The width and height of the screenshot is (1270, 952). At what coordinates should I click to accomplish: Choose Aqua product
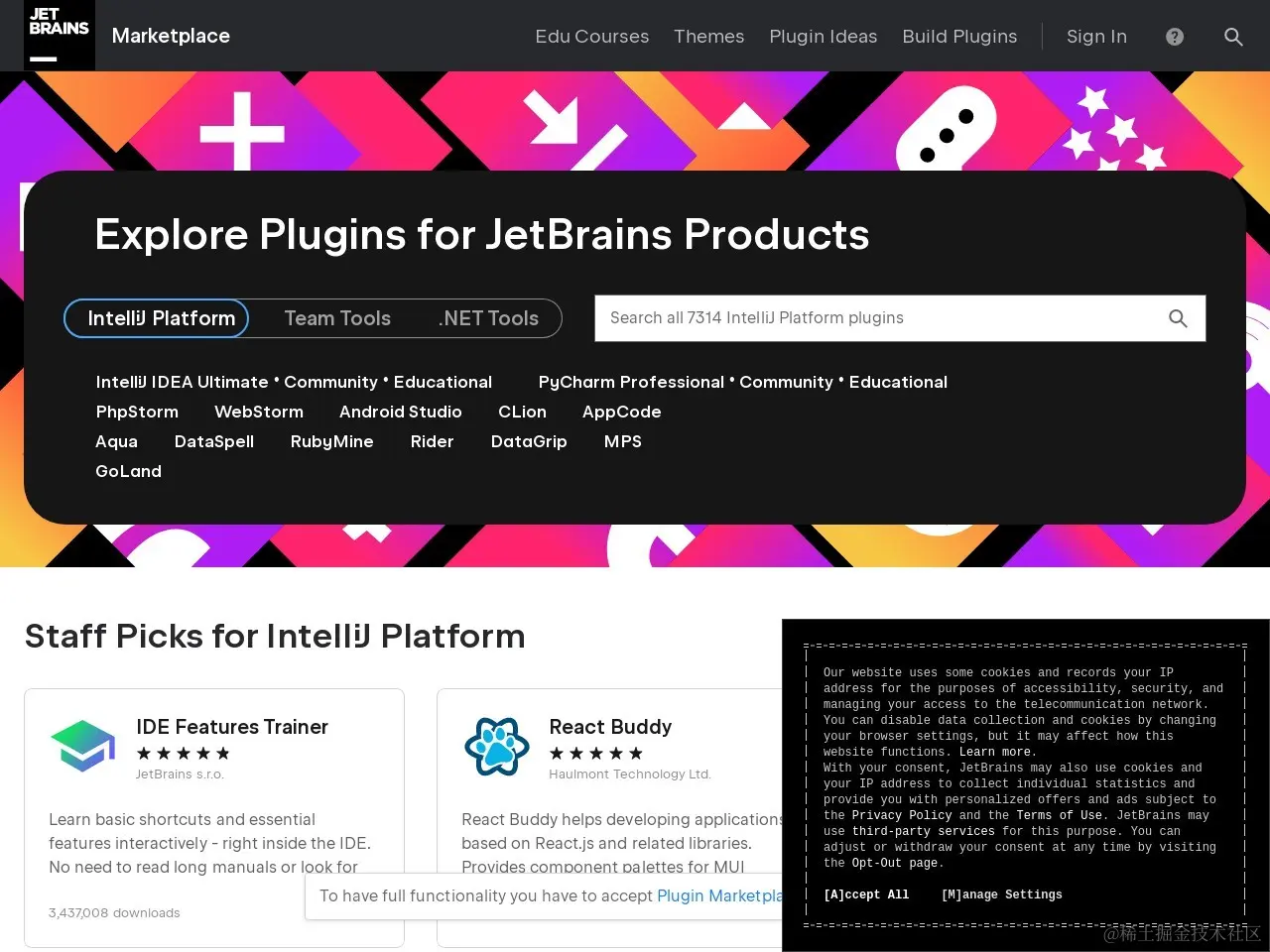(x=116, y=441)
